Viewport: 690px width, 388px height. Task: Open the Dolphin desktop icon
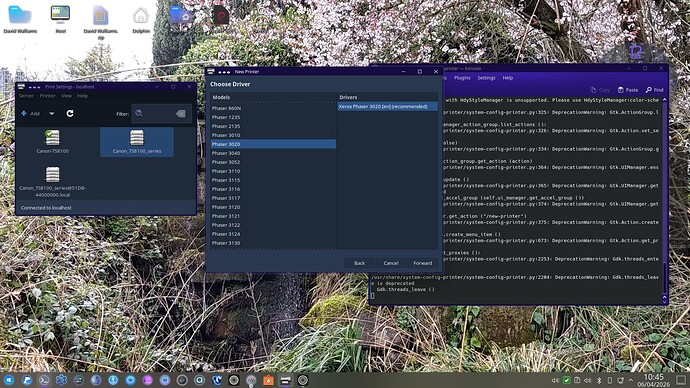point(141,19)
